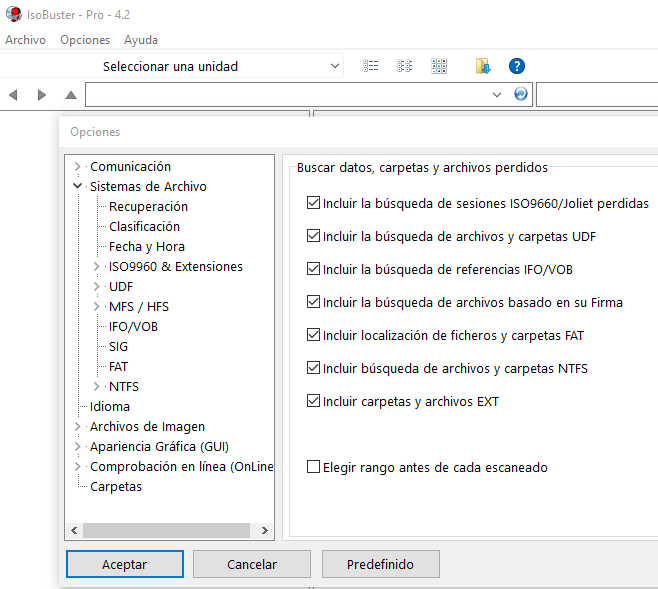The image size is (658, 589).
Task: Enable Elegir rango antes de cada escaneado
Action: (313, 467)
